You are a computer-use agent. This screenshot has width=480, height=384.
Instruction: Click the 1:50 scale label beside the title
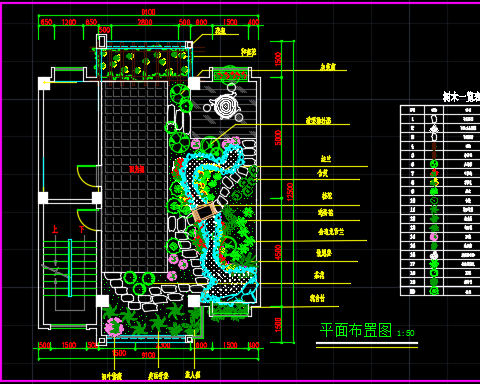[406, 333]
